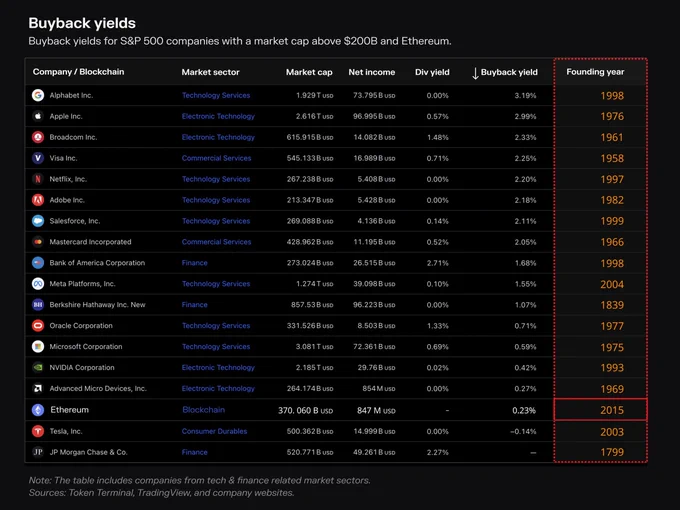Open AMD's Electronic Technology sector link
The width and height of the screenshot is (680, 510).
218,389
